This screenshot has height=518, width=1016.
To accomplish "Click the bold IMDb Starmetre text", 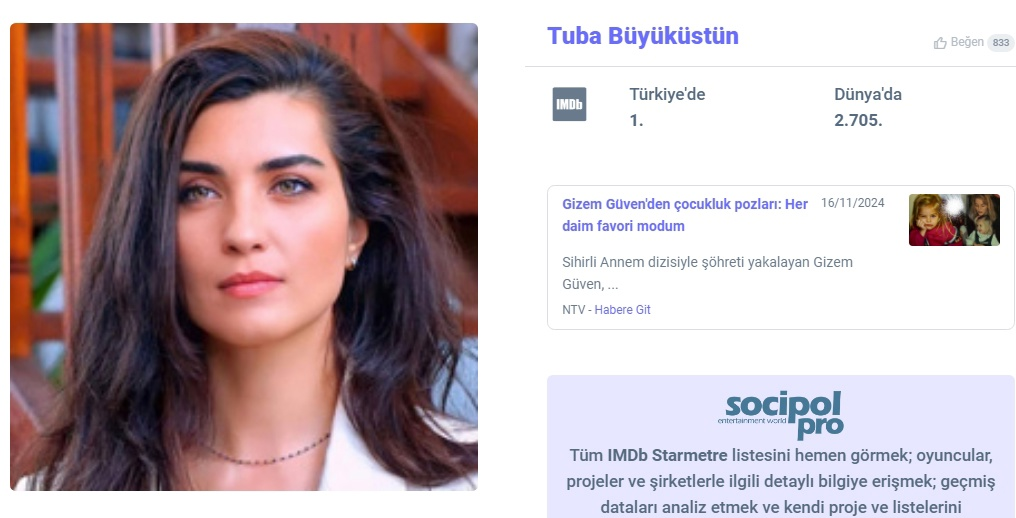I will (667, 456).
